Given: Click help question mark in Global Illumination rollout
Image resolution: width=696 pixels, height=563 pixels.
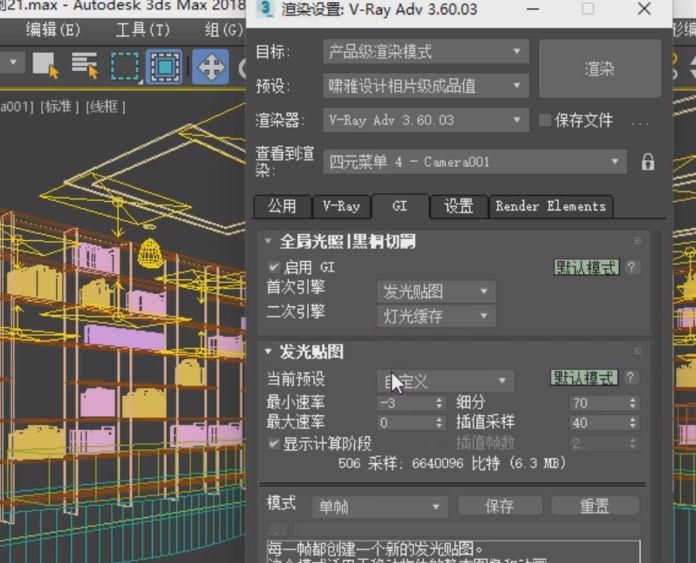Looking at the screenshot, I should tap(631, 267).
